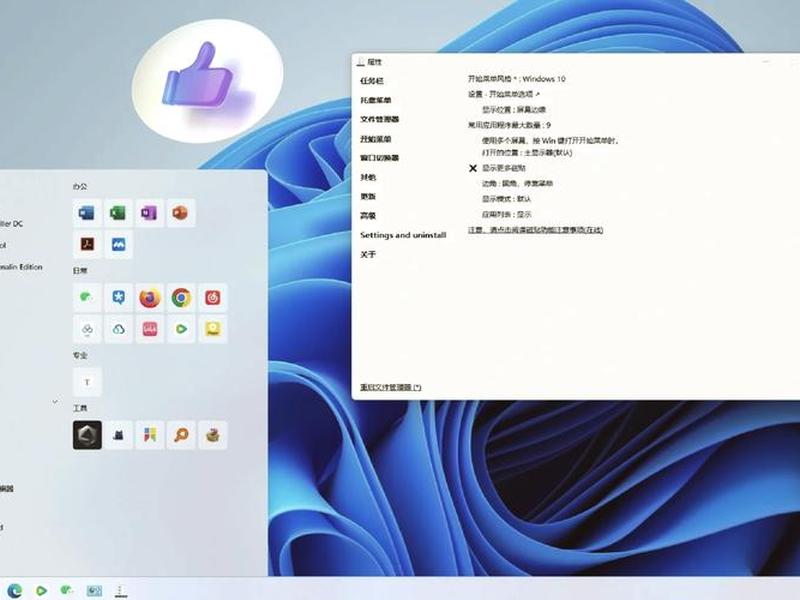Click the green play icon on the taskbar
Image resolution: width=800 pixels, height=600 pixels.
(x=41, y=590)
